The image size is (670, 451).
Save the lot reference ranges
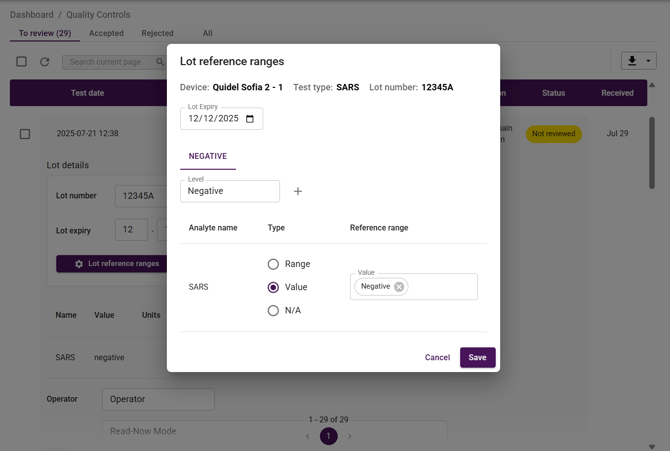(477, 358)
